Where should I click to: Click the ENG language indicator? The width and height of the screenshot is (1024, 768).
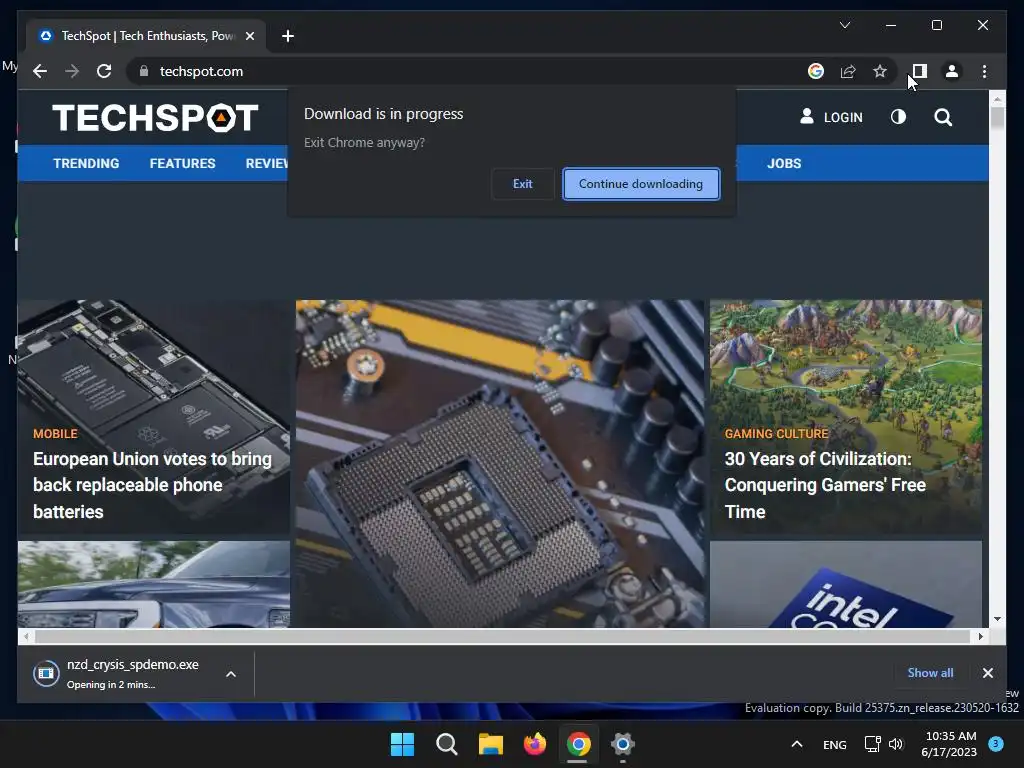pyautogui.click(x=835, y=744)
